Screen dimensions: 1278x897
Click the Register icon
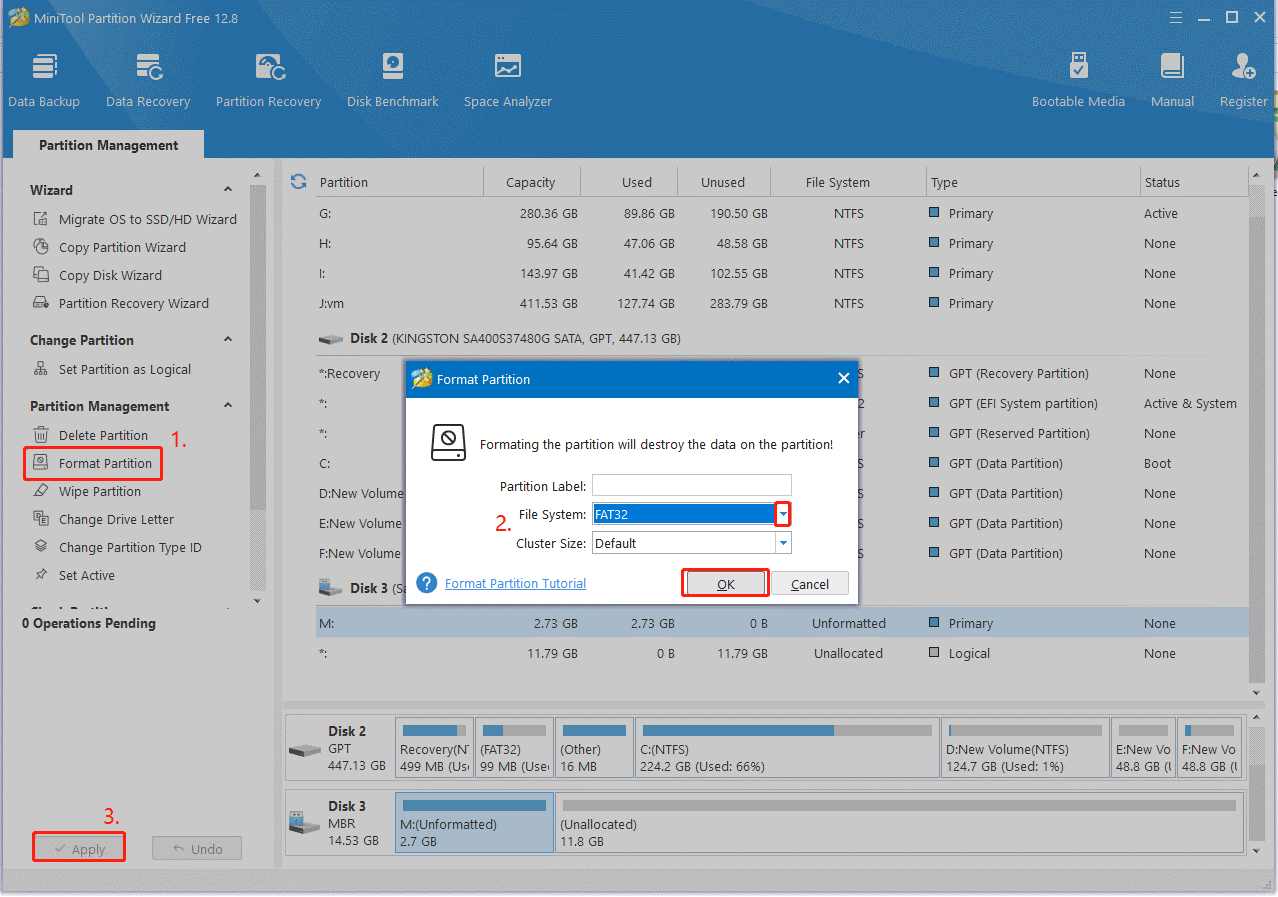[1242, 78]
